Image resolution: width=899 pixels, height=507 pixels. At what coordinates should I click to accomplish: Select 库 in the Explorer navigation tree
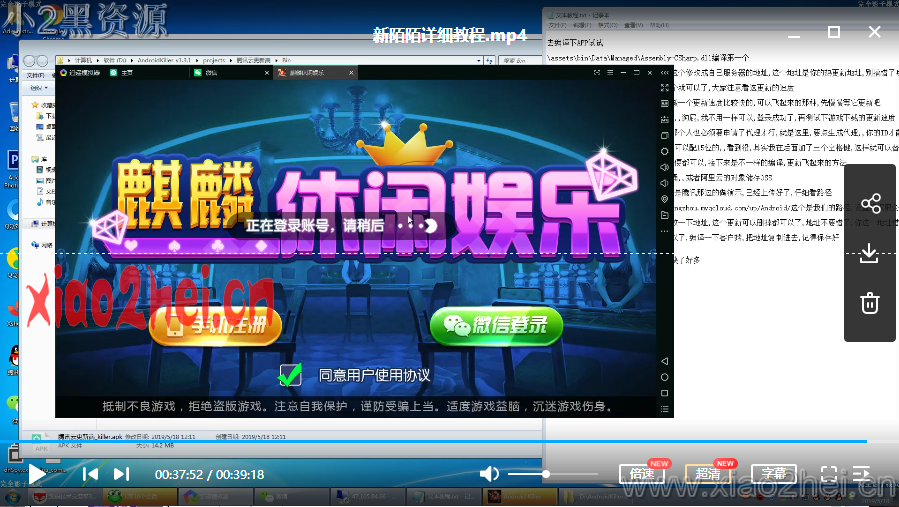click(40, 159)
